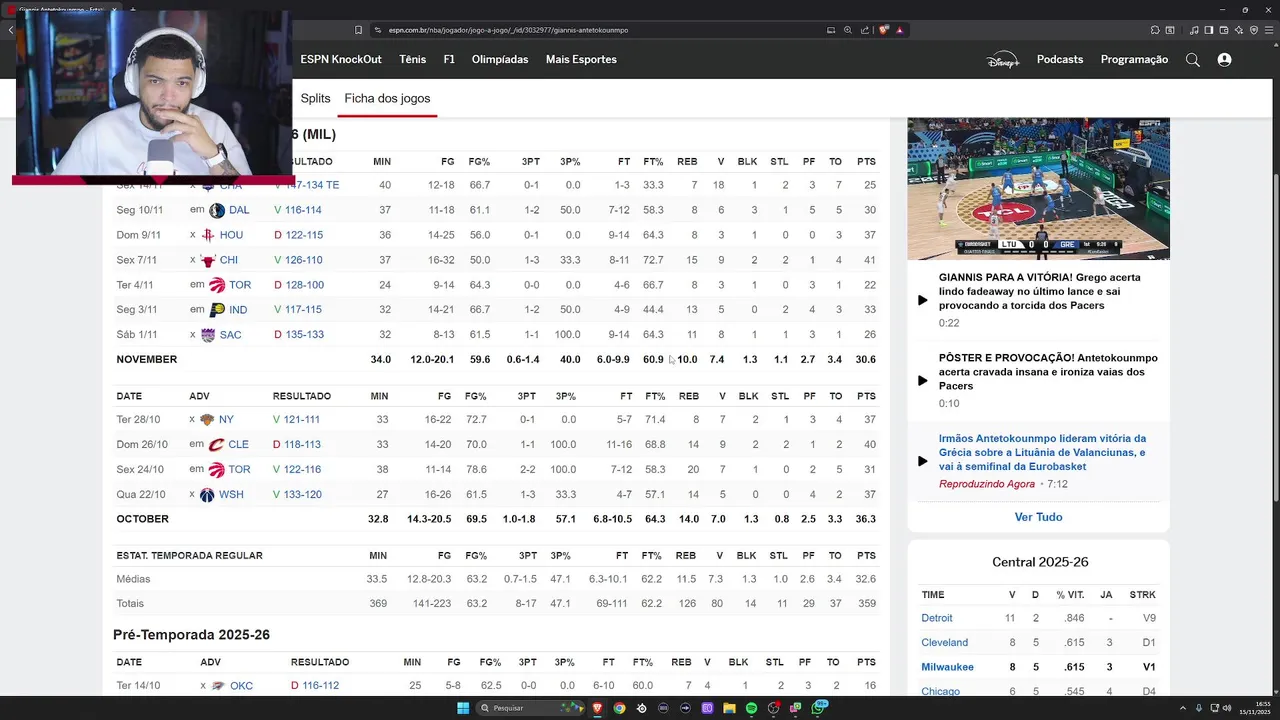Viewport: 1280px width, 720px height.
Task: Open the ESPN search magnifier icon
Action: pos(1192,60)
